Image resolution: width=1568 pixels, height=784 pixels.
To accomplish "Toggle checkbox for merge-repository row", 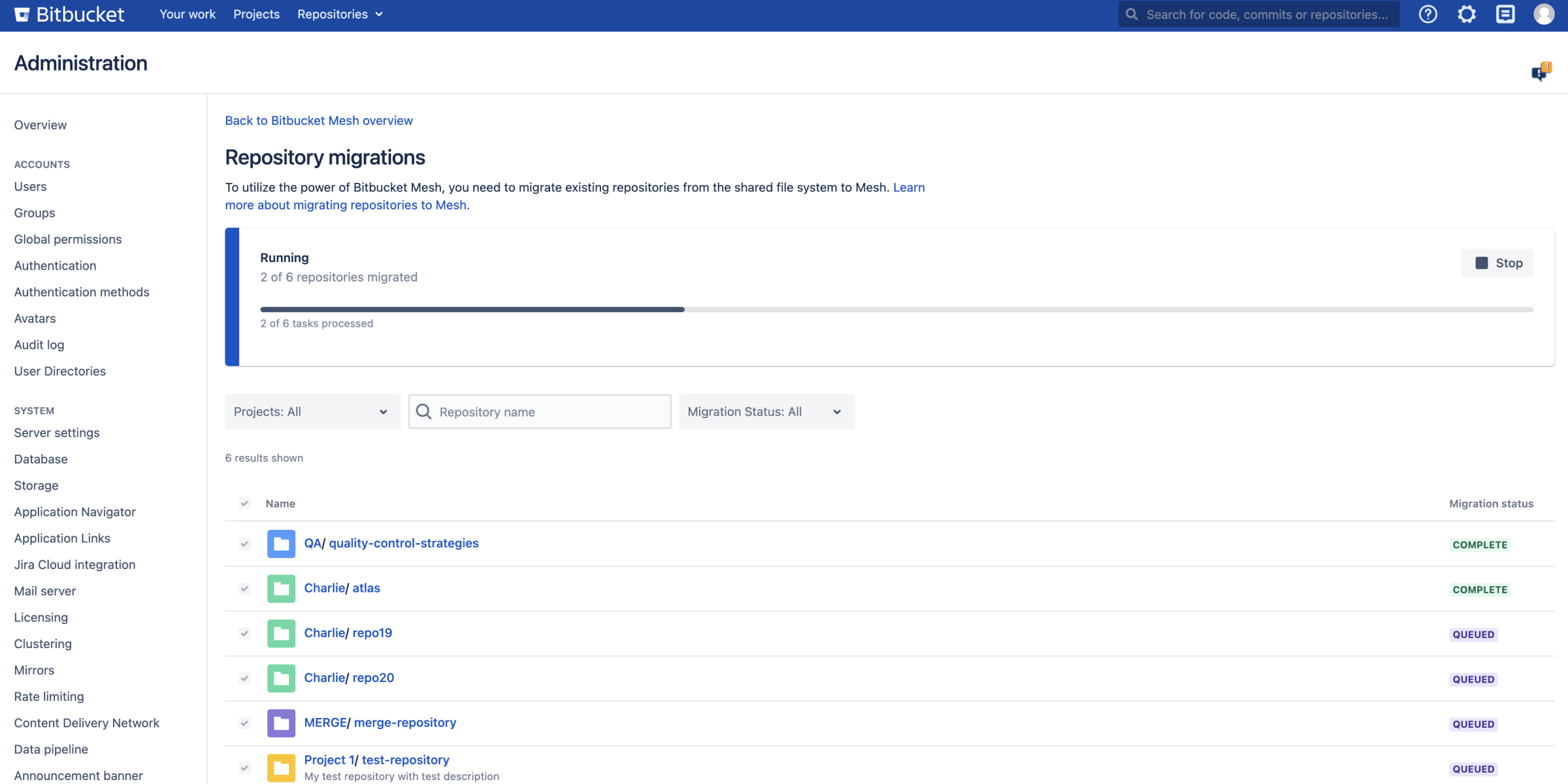I will (244, 723).
